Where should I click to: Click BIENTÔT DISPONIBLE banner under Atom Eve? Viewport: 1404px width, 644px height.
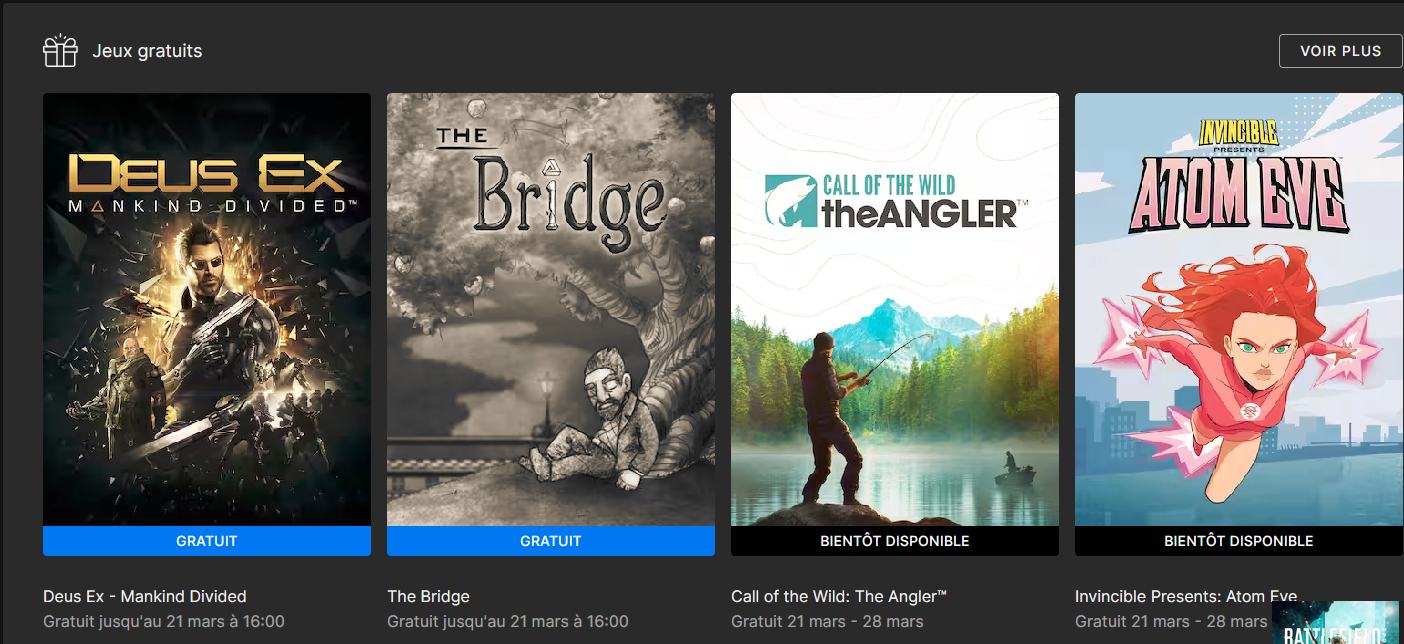tap(1239, 541)
